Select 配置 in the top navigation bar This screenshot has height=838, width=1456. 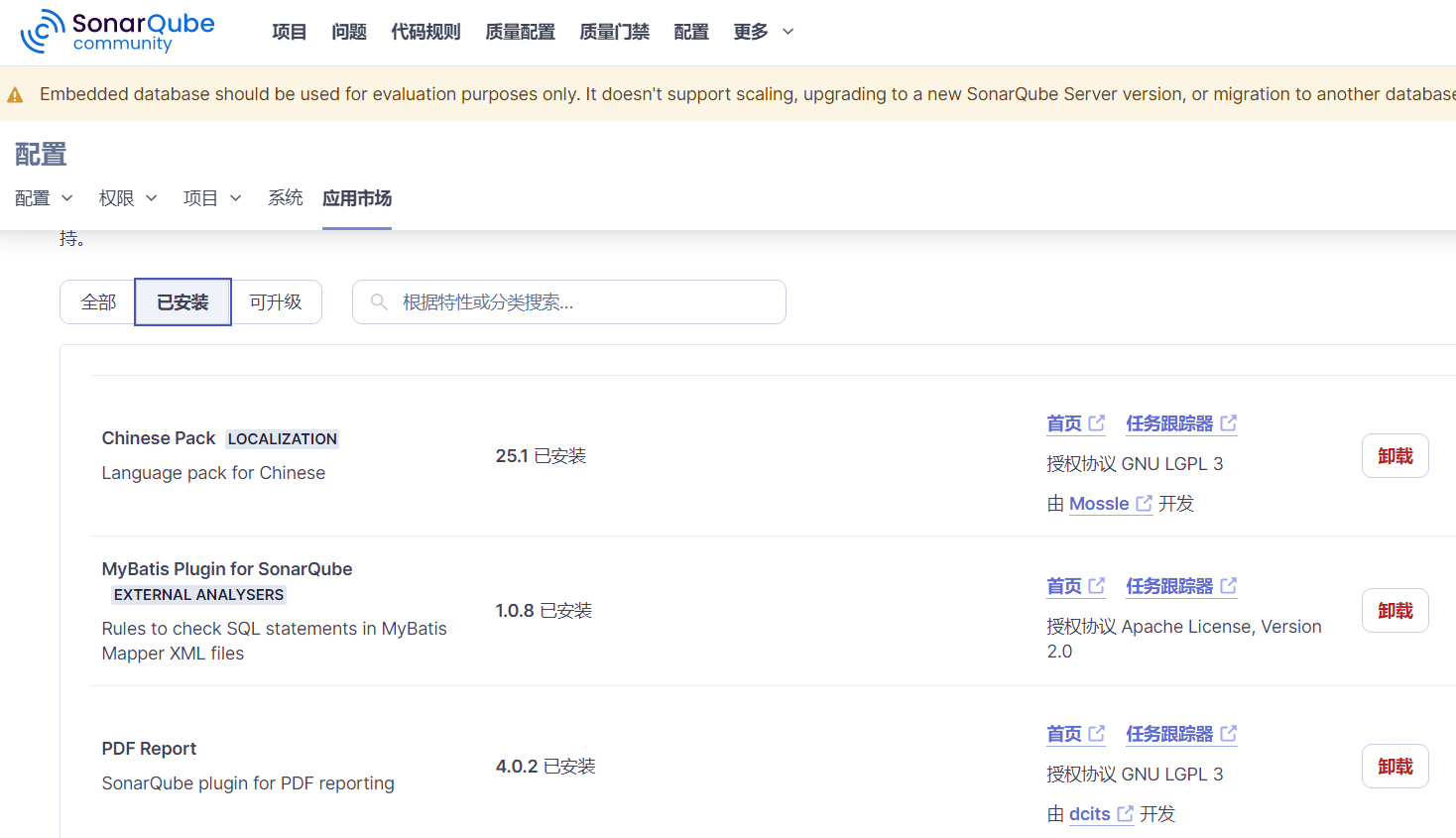[x=691, y=32]
